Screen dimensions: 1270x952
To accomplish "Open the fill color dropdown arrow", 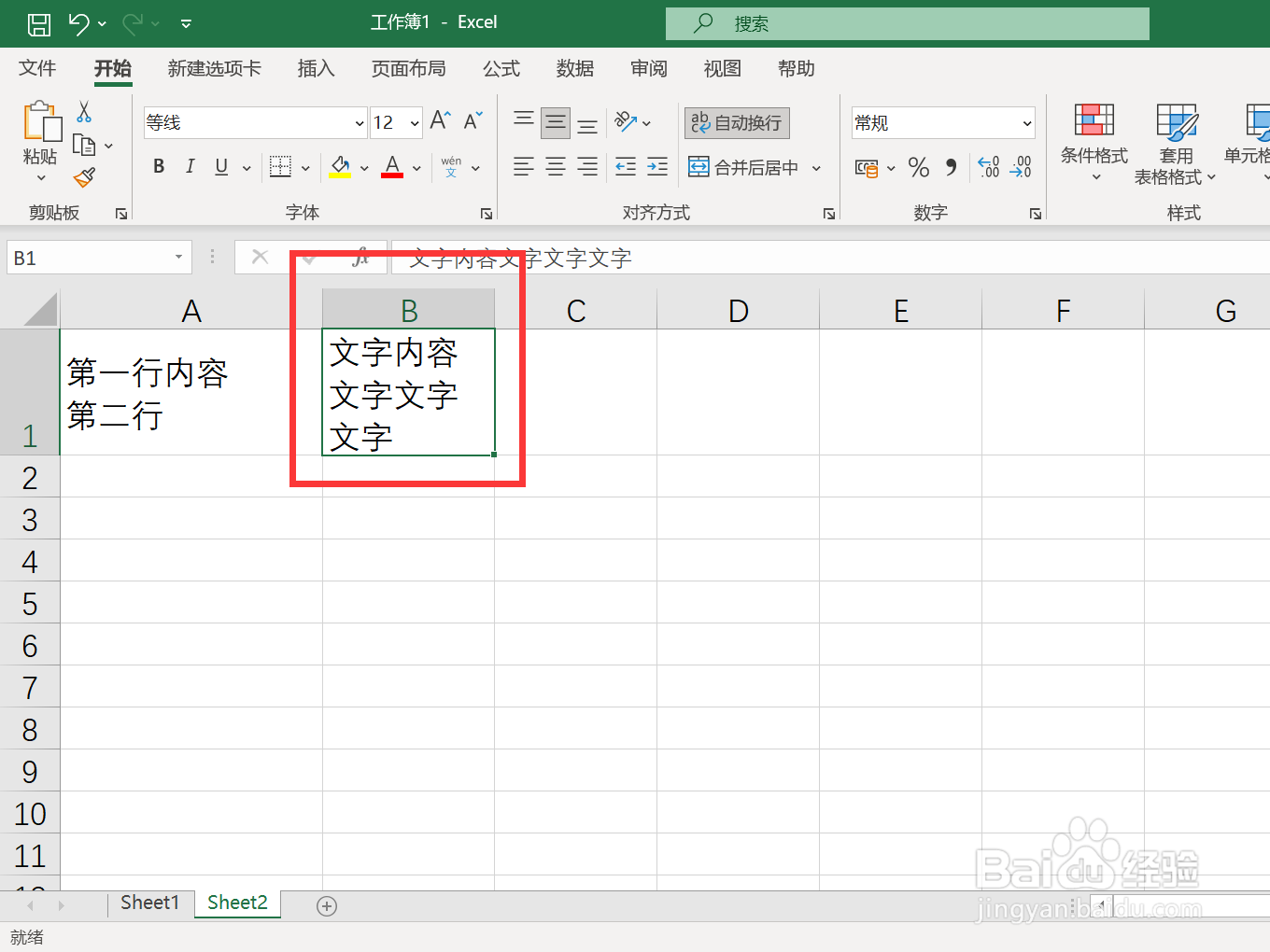I will pyautogui.click(x=363, y=168).
